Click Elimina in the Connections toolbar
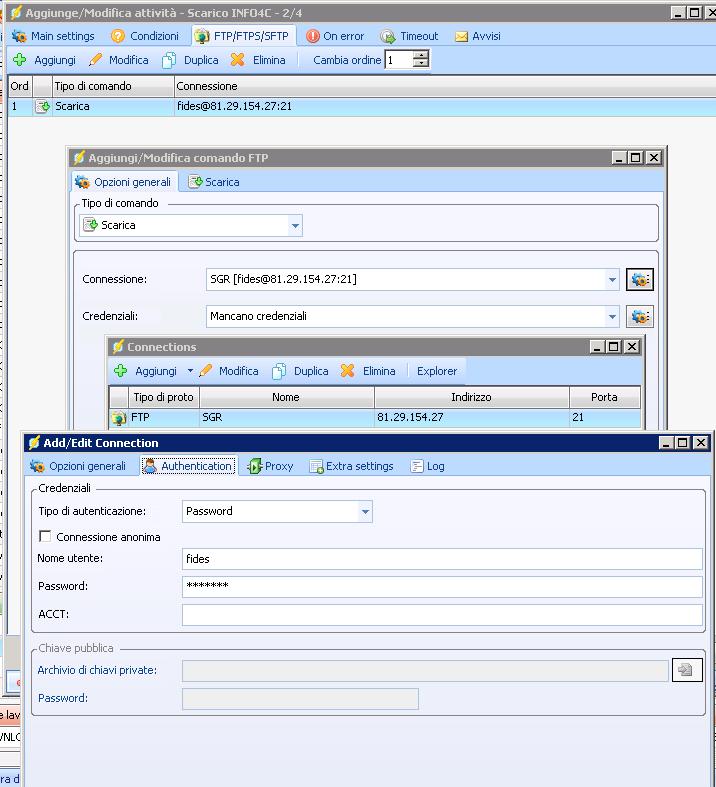The height and width of the screenshot is (787, 716). pos(368,371)
